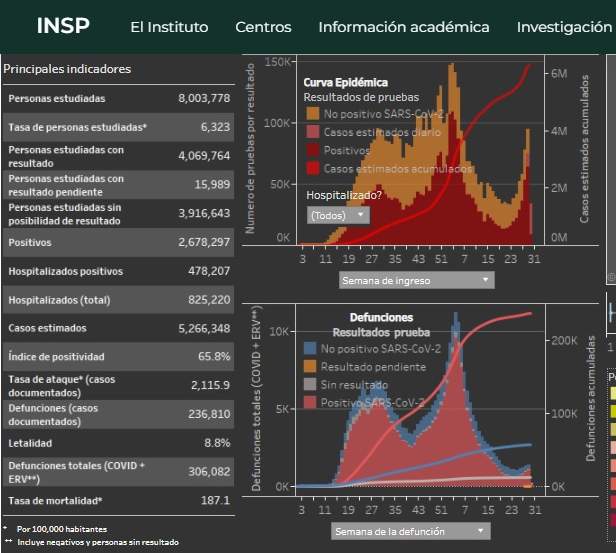Screen dimensions: 616x553
Task: Open the Semana de ingreso dropdown
Action: coord(416,281)
